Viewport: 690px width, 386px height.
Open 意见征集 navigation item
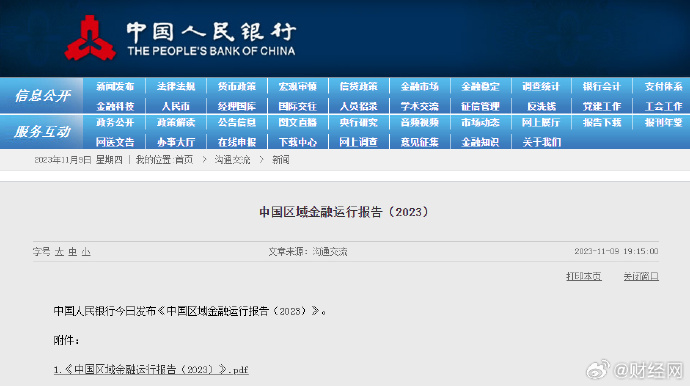[419, 142]
